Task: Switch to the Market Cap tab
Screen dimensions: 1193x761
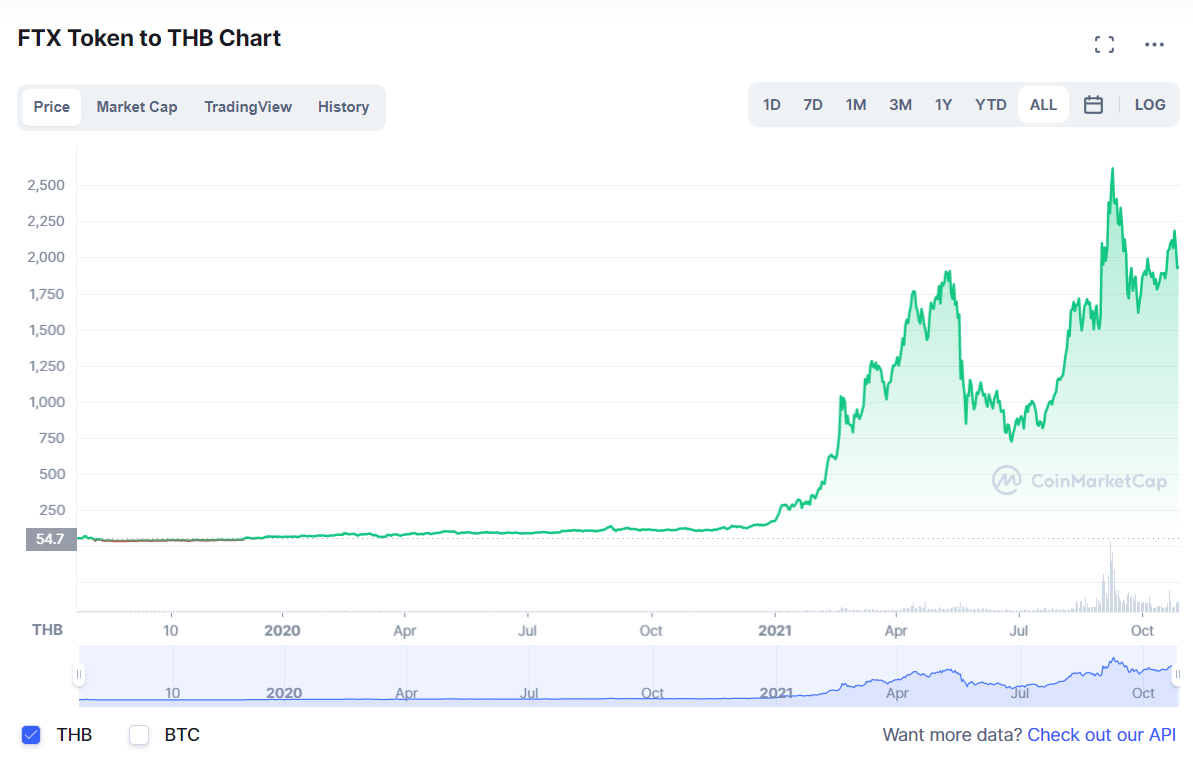Action: (137, 107)
